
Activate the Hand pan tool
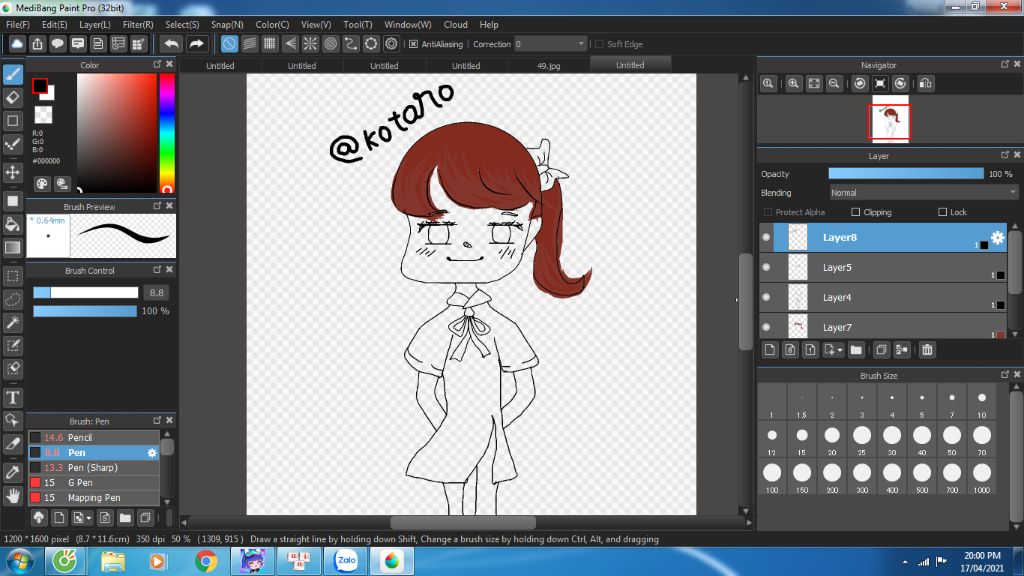(13, 496)
